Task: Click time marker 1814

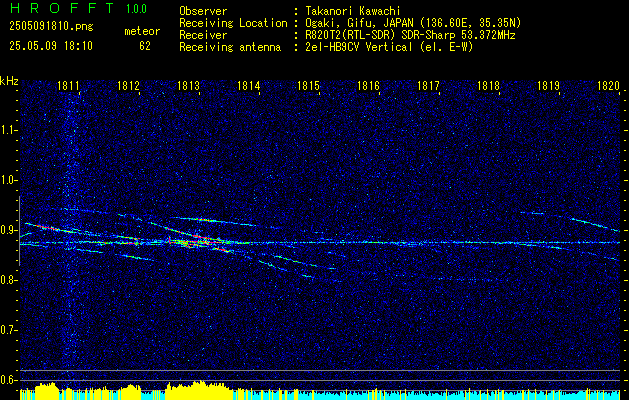Action: [x=248, y=86]
